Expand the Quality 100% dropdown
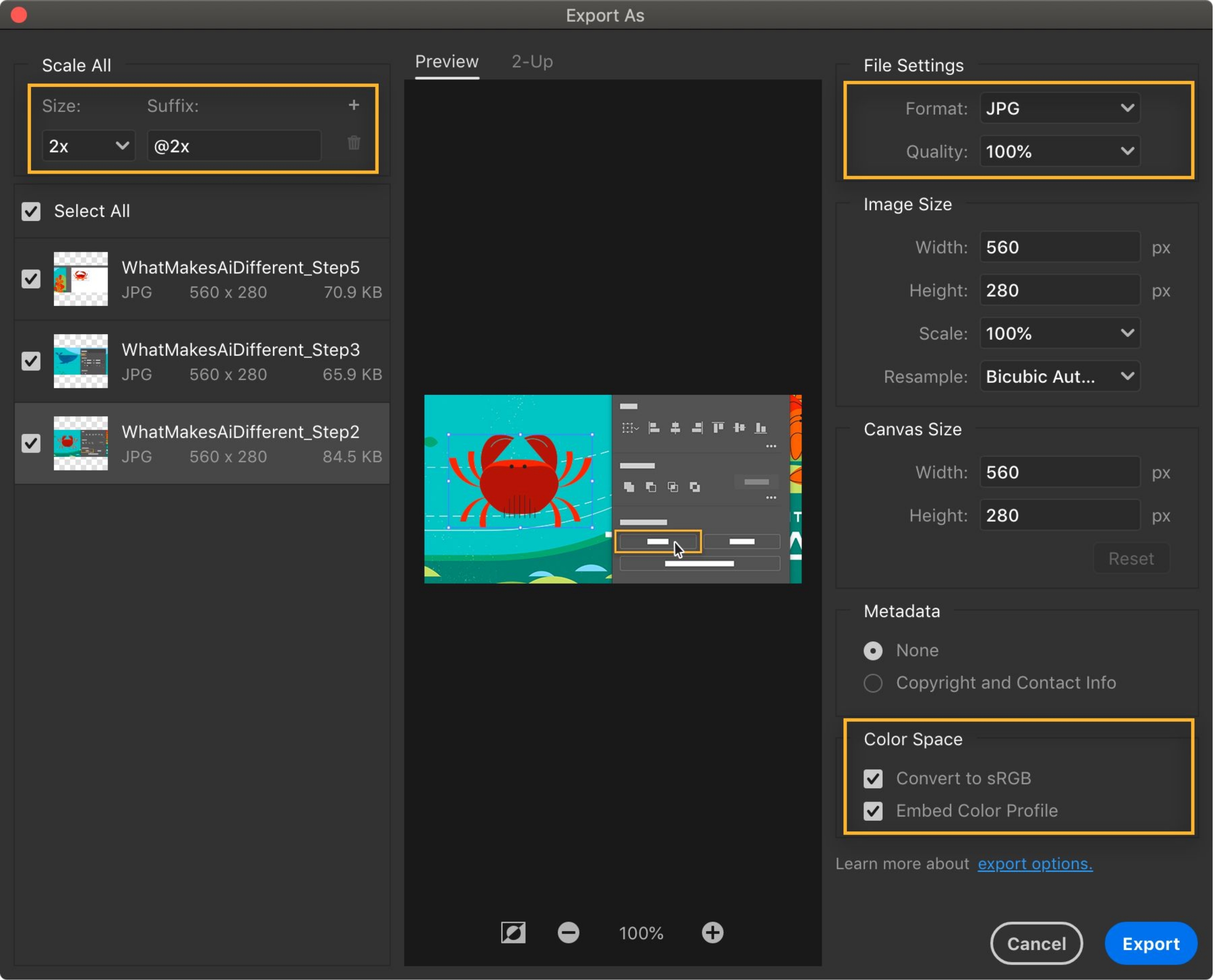Screen dimensions: 1215x980 [x=1059, y=151]
